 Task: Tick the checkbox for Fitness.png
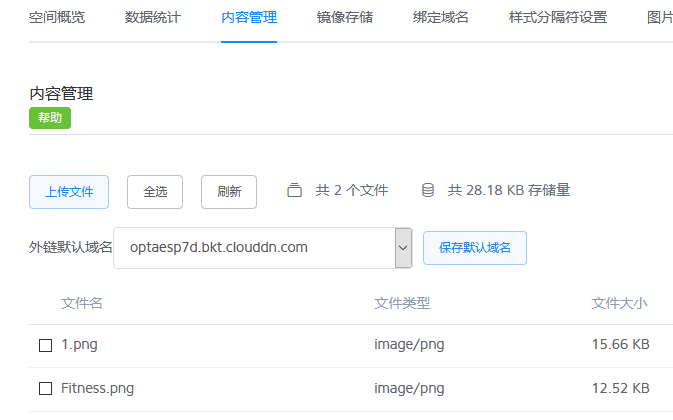pos(45,389)
